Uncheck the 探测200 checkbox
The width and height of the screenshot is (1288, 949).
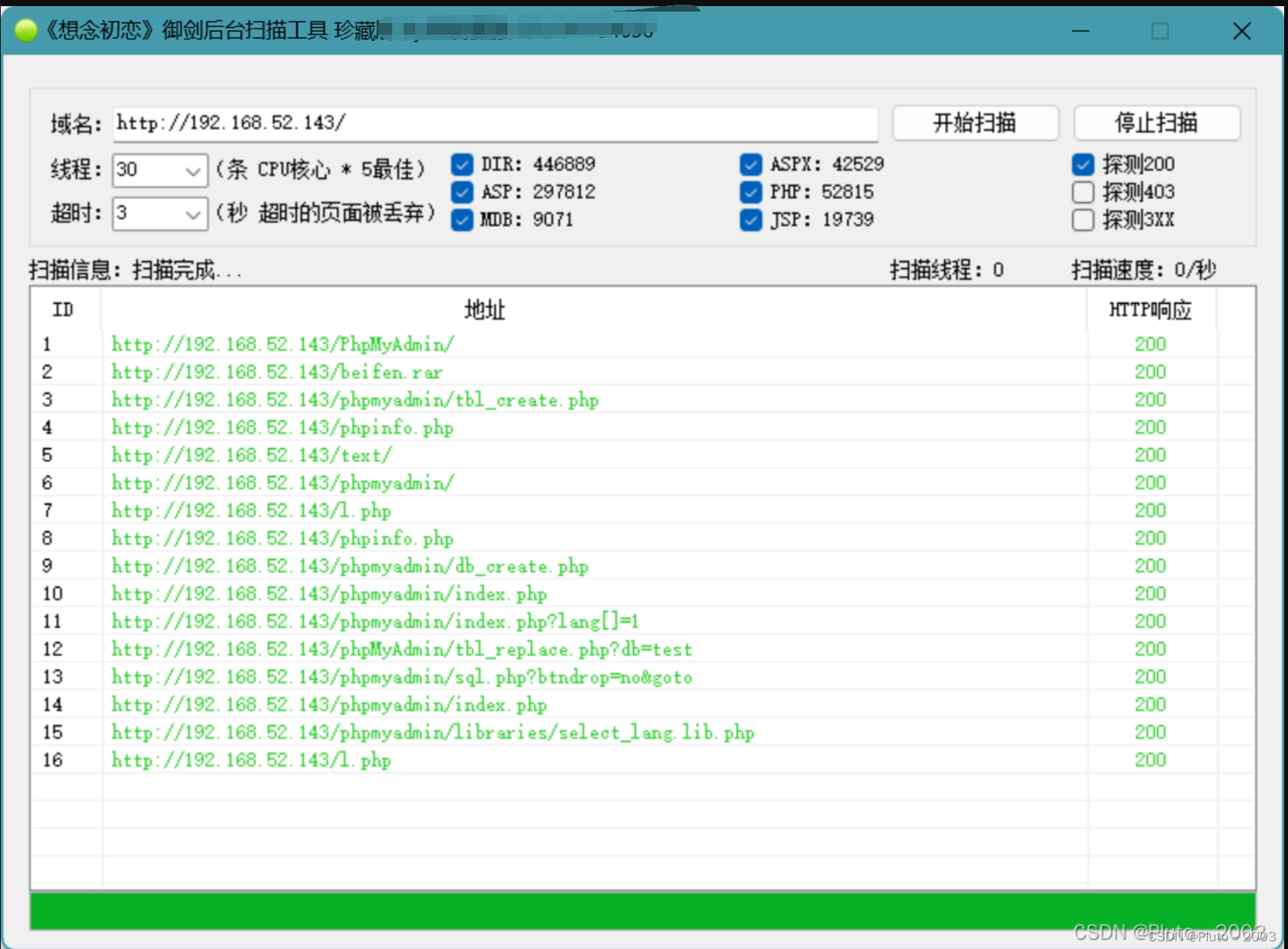(1083, 165)
